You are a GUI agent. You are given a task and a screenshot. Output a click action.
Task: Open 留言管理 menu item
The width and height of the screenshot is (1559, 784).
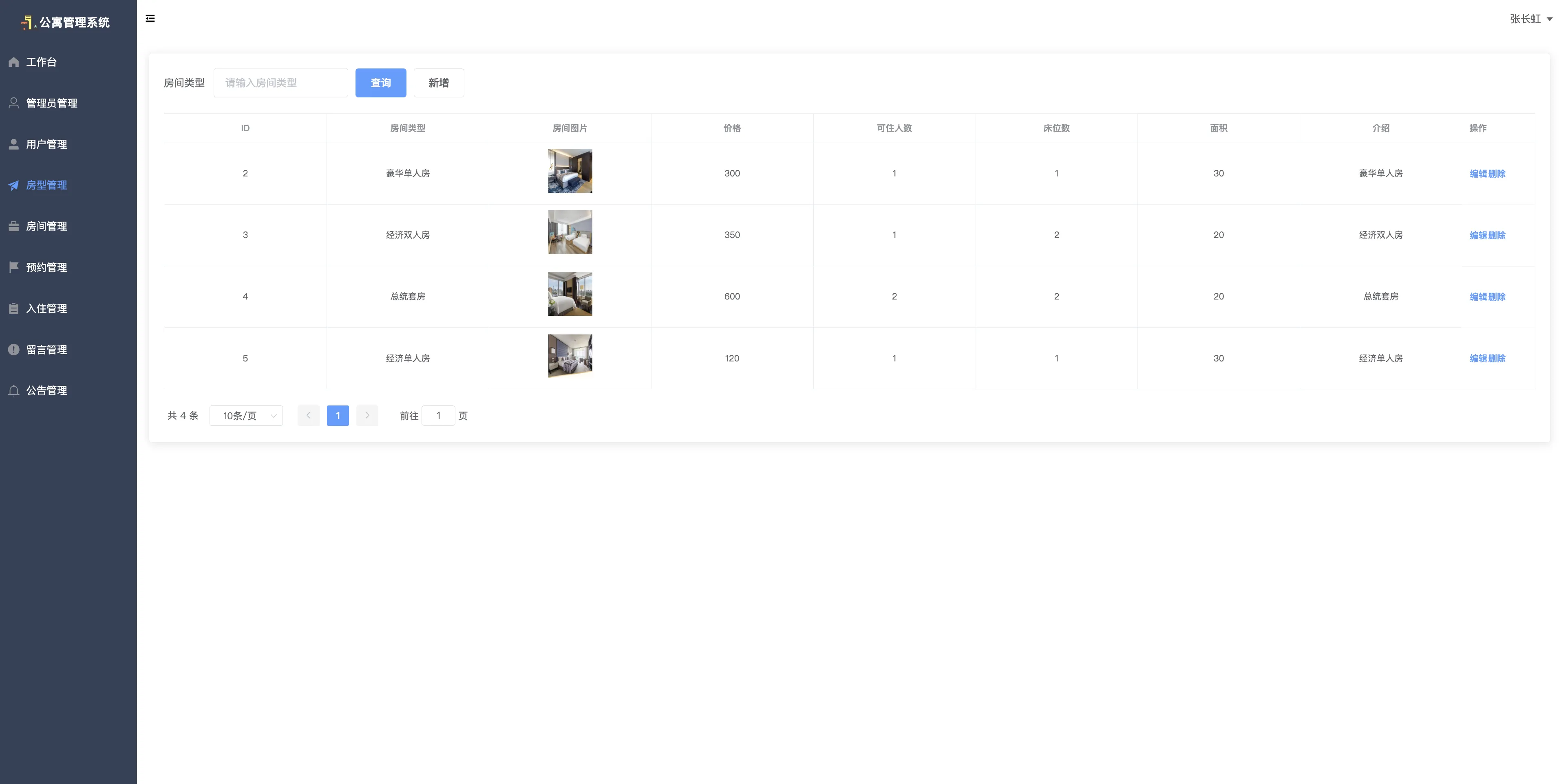coord(46,350)
